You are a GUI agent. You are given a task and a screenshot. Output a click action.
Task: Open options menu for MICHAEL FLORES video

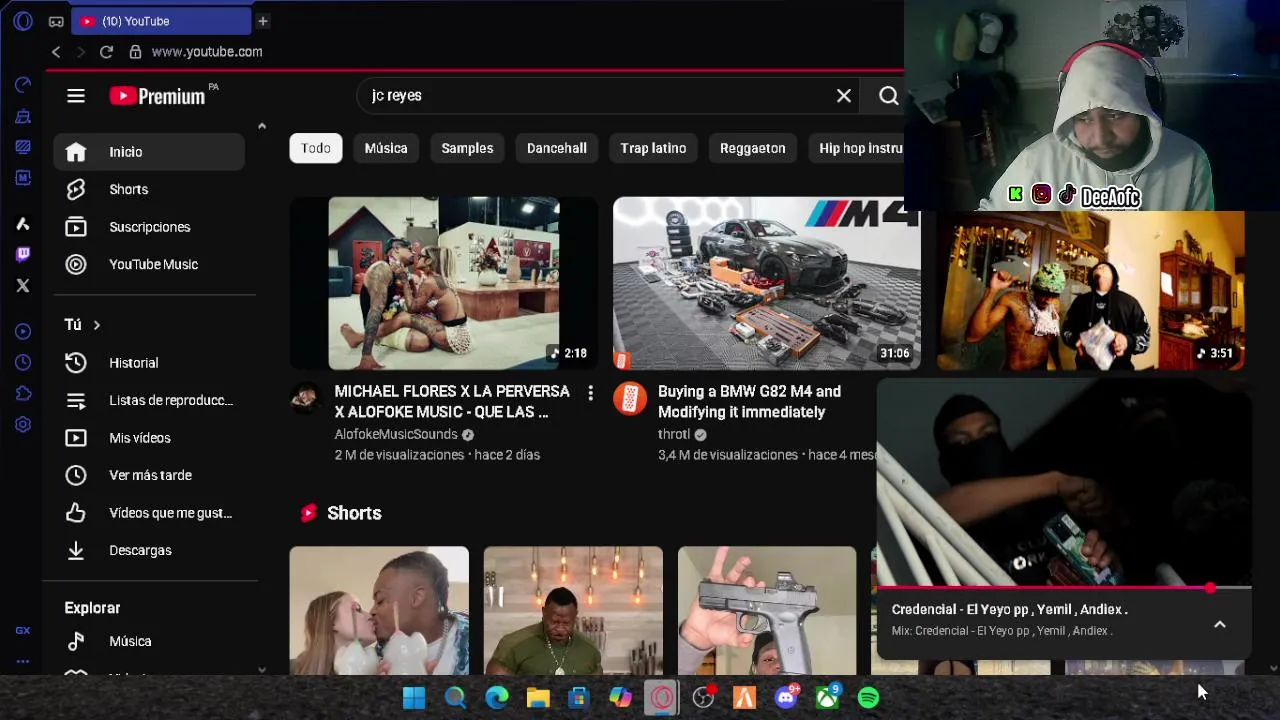pyautogui.click(x=590, y=394)
